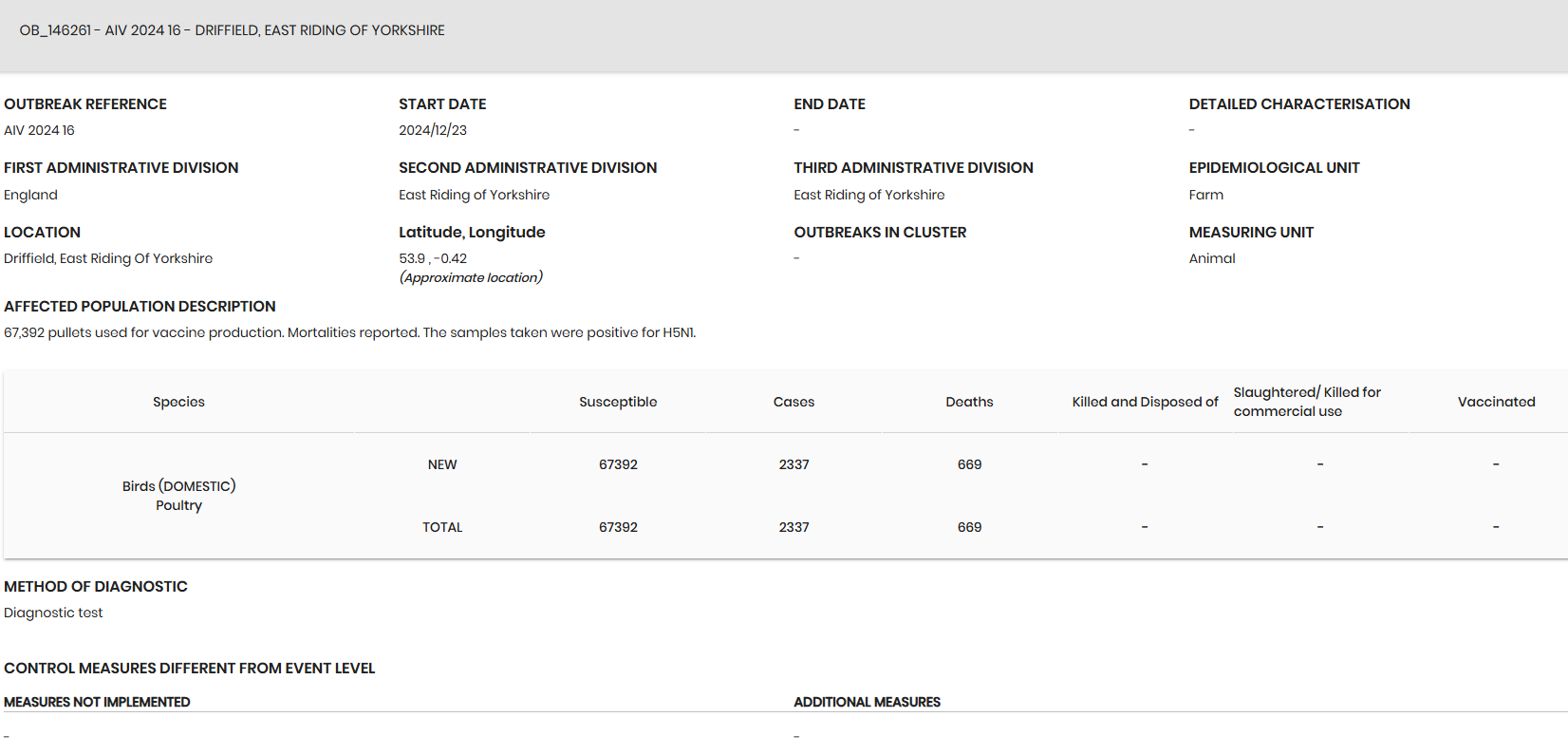Screen dimensions: 1568x755
Task: Click the Slaughtered/Killed for commercial use header
Action: click(1307, 402)
